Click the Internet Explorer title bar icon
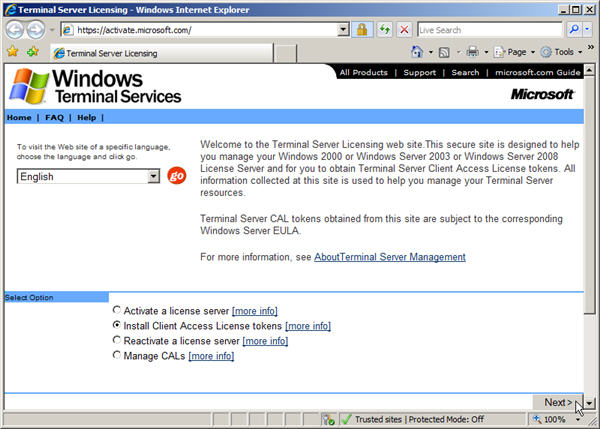Image resolution: width=600 pixels, height=429 pixels. [10, 9]
